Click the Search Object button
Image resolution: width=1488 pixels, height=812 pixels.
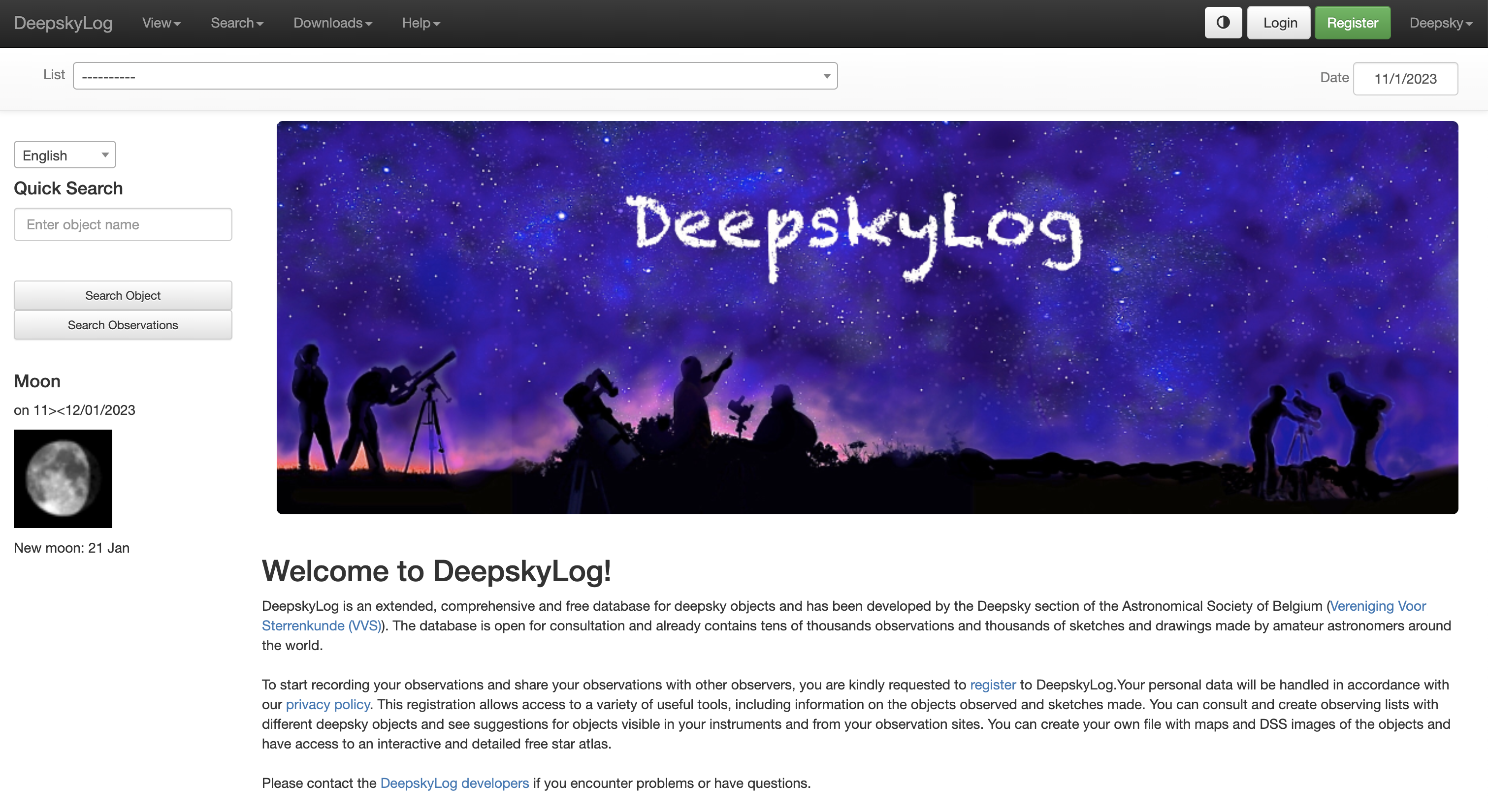(123, 295)
